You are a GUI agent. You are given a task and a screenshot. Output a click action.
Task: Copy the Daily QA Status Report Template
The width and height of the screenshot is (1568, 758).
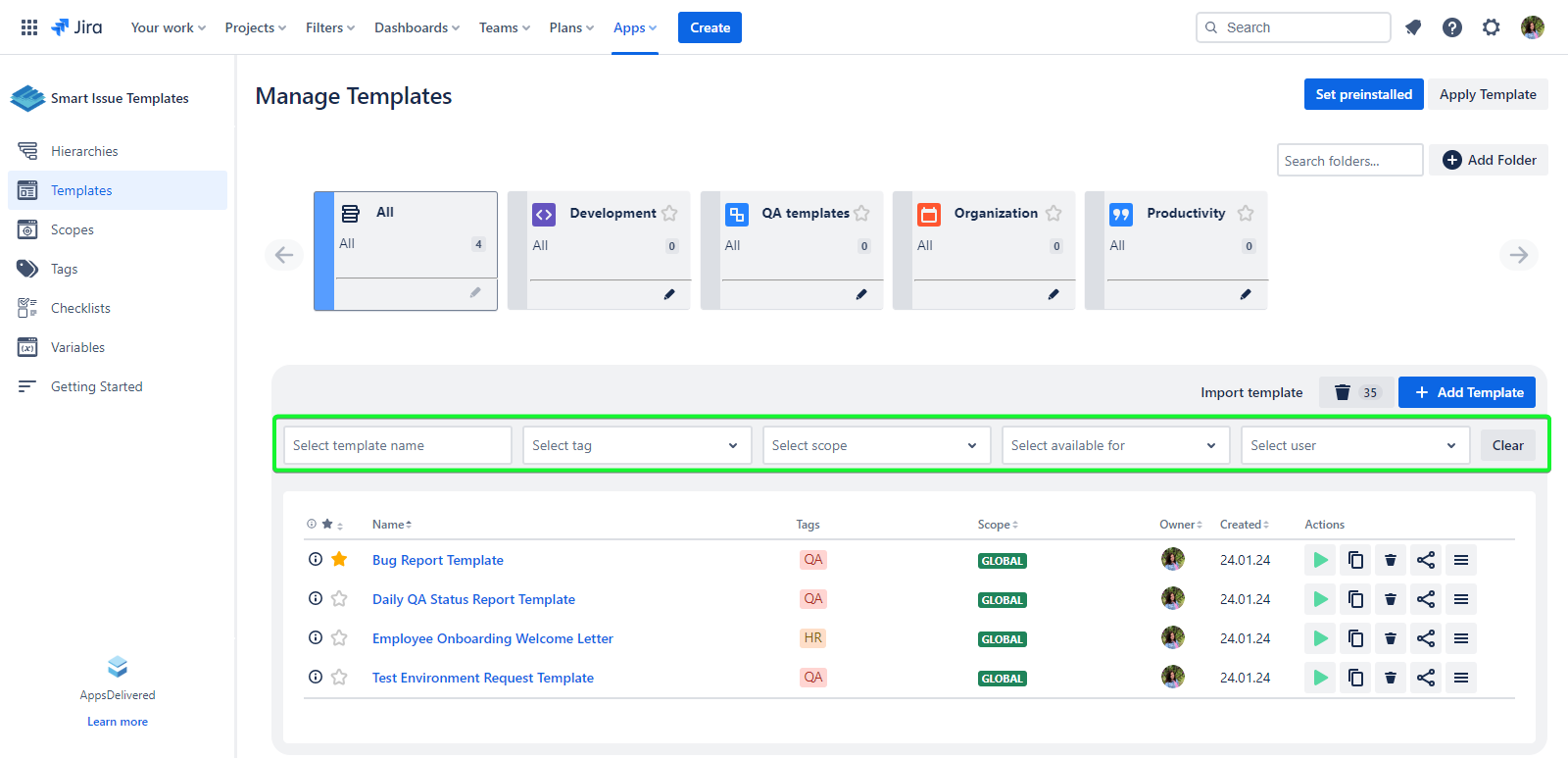coord(1355,599)
